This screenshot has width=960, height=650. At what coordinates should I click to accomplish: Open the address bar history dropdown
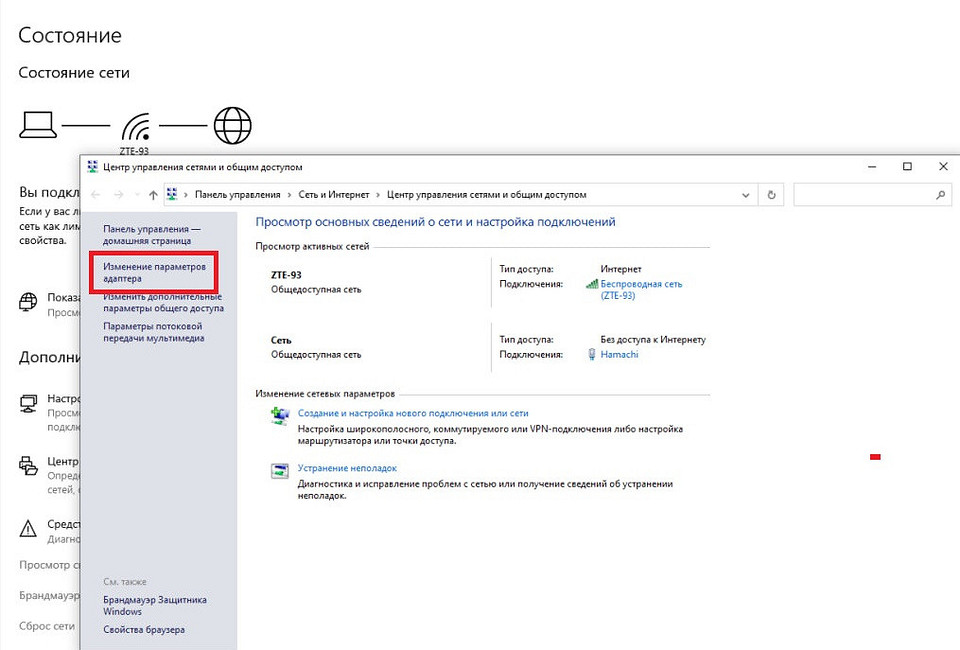pyautogui.click(x=747, y=195)
